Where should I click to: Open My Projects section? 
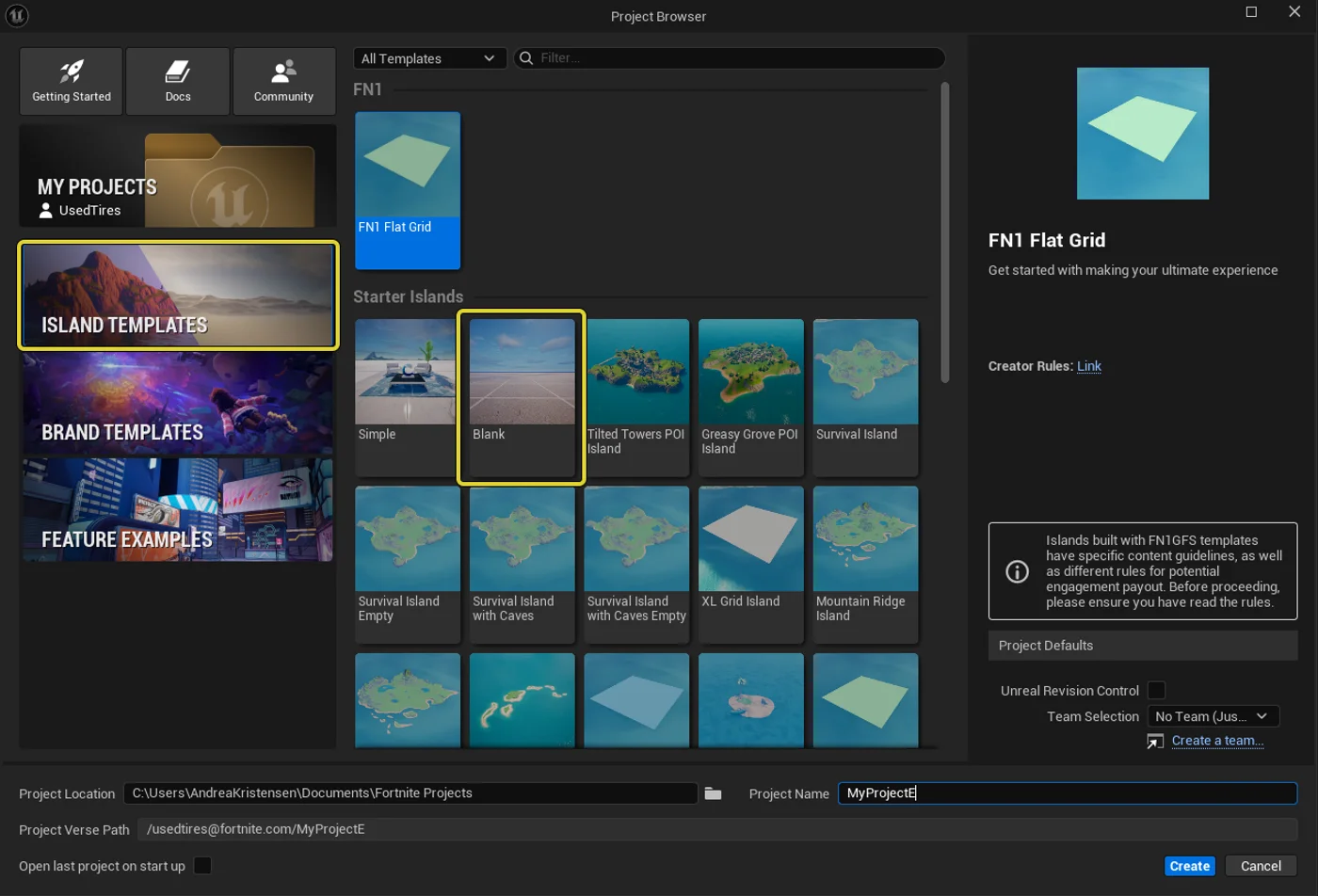pos(178,176)
